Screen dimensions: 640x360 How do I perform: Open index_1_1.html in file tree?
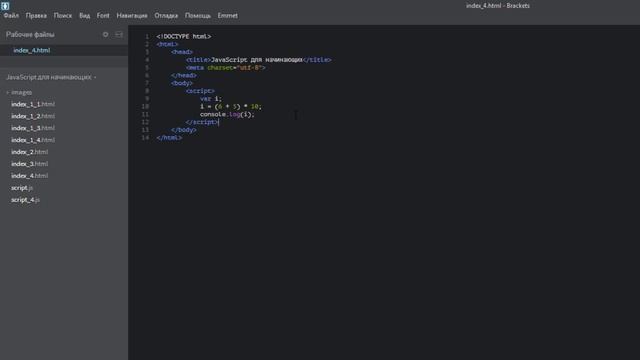point(33,104)
